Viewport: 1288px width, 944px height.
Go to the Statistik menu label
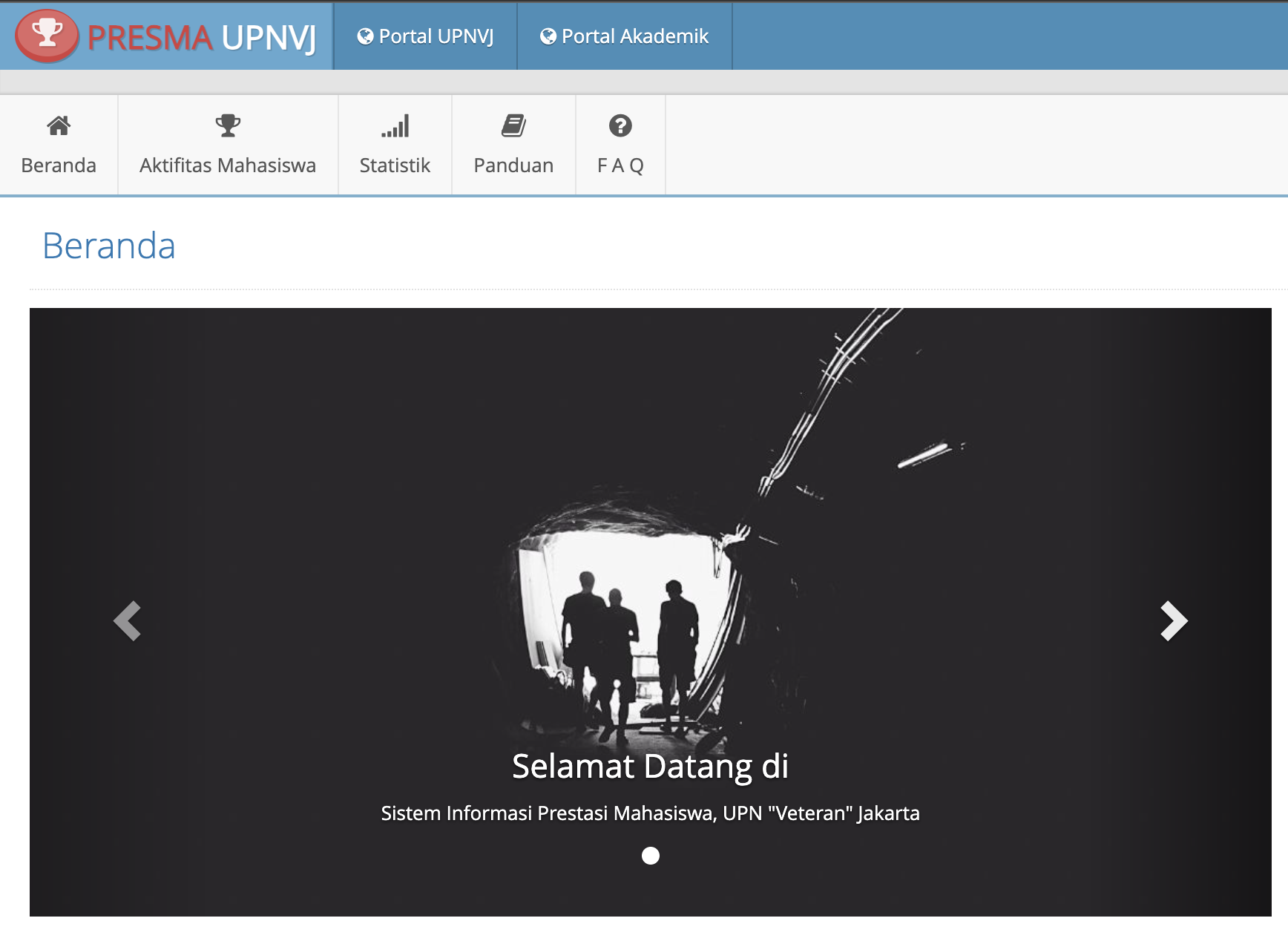click(395, 165)
